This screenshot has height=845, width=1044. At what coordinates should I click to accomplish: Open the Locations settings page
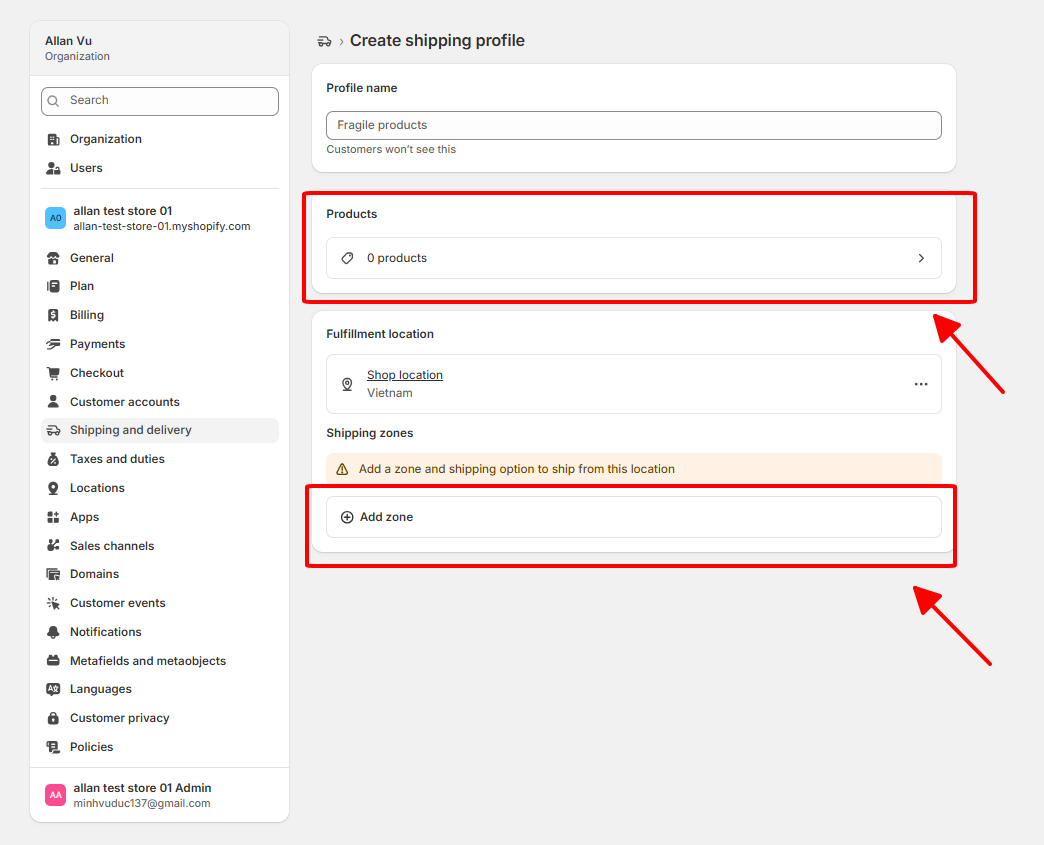point(160,488)
